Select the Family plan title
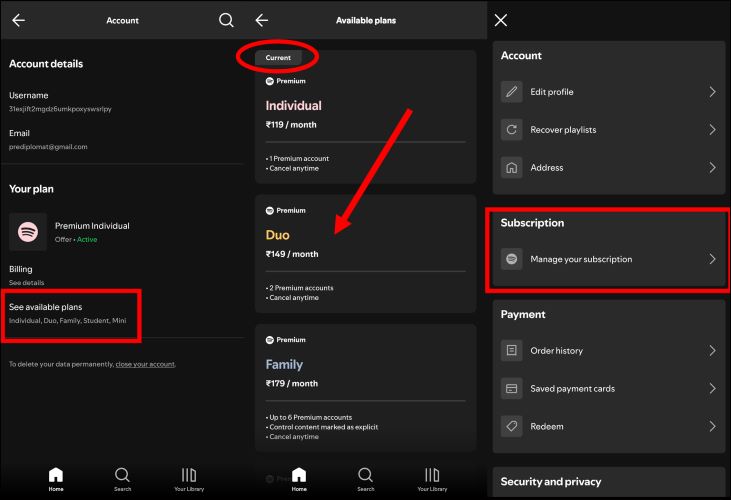The image size is (731, 500). [284, 364]
